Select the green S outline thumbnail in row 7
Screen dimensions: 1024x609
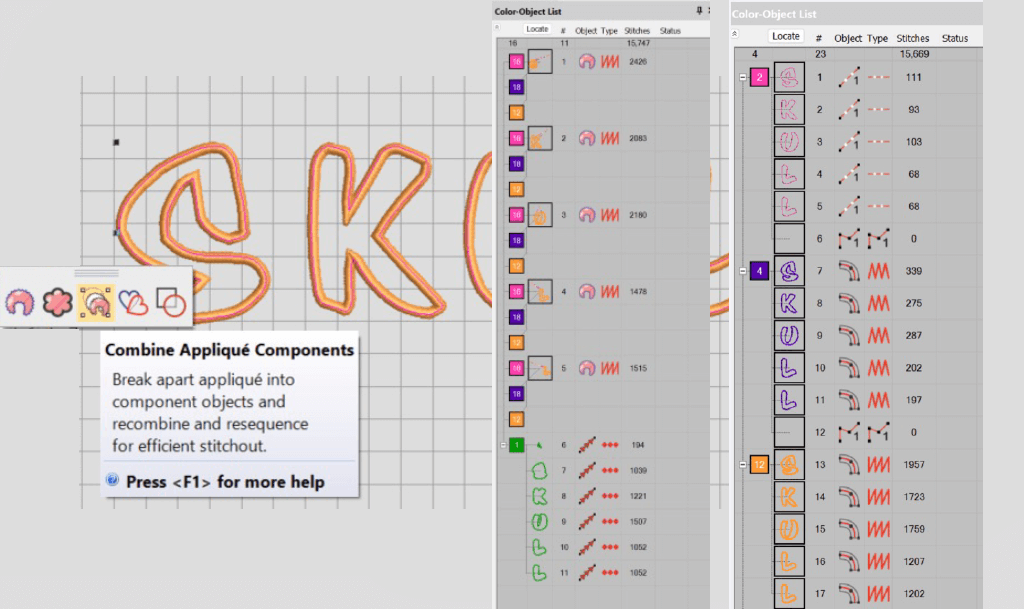click(x=541, y=470)
